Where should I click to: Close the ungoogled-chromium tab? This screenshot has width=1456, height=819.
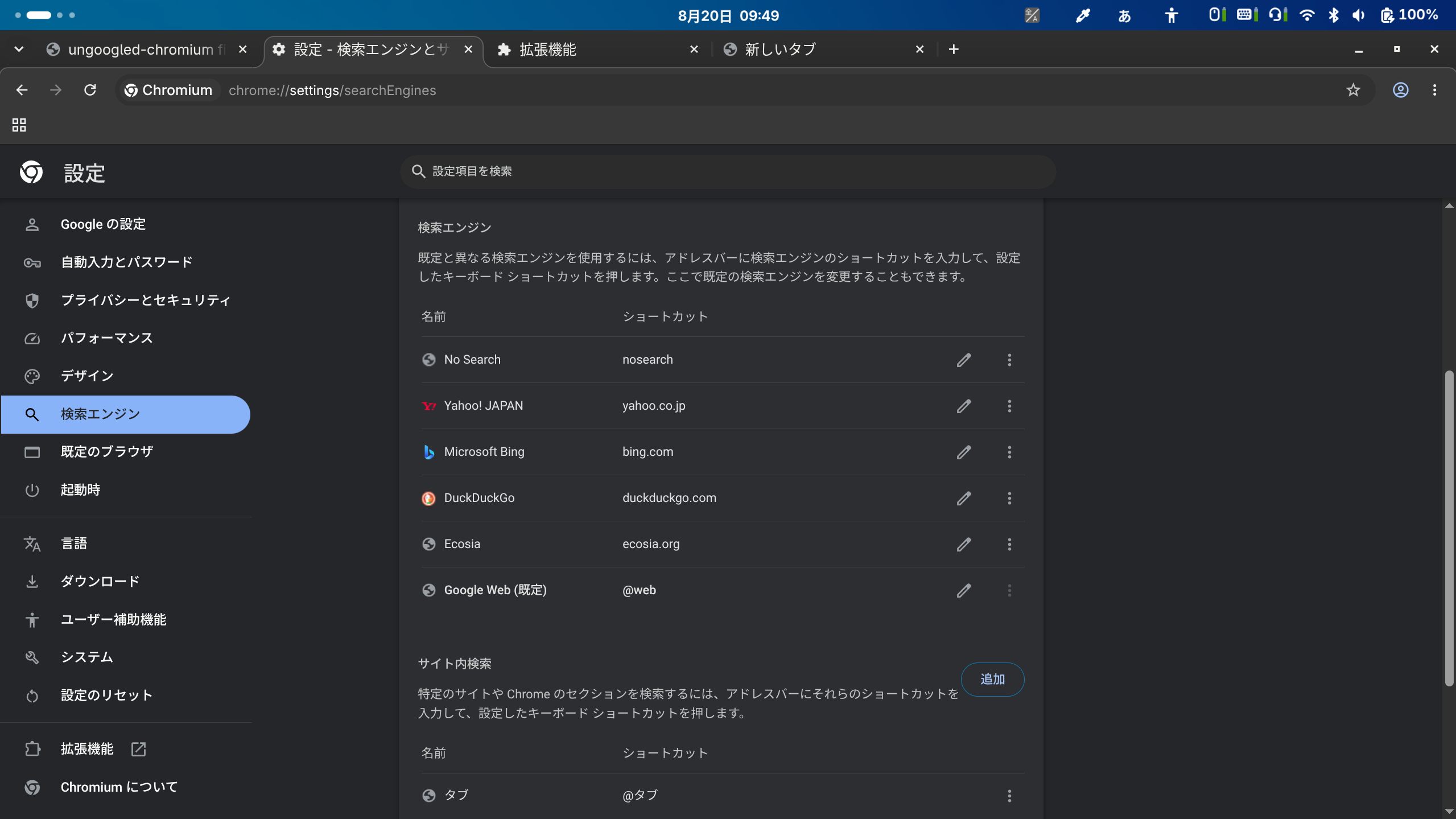click(242, 50)
